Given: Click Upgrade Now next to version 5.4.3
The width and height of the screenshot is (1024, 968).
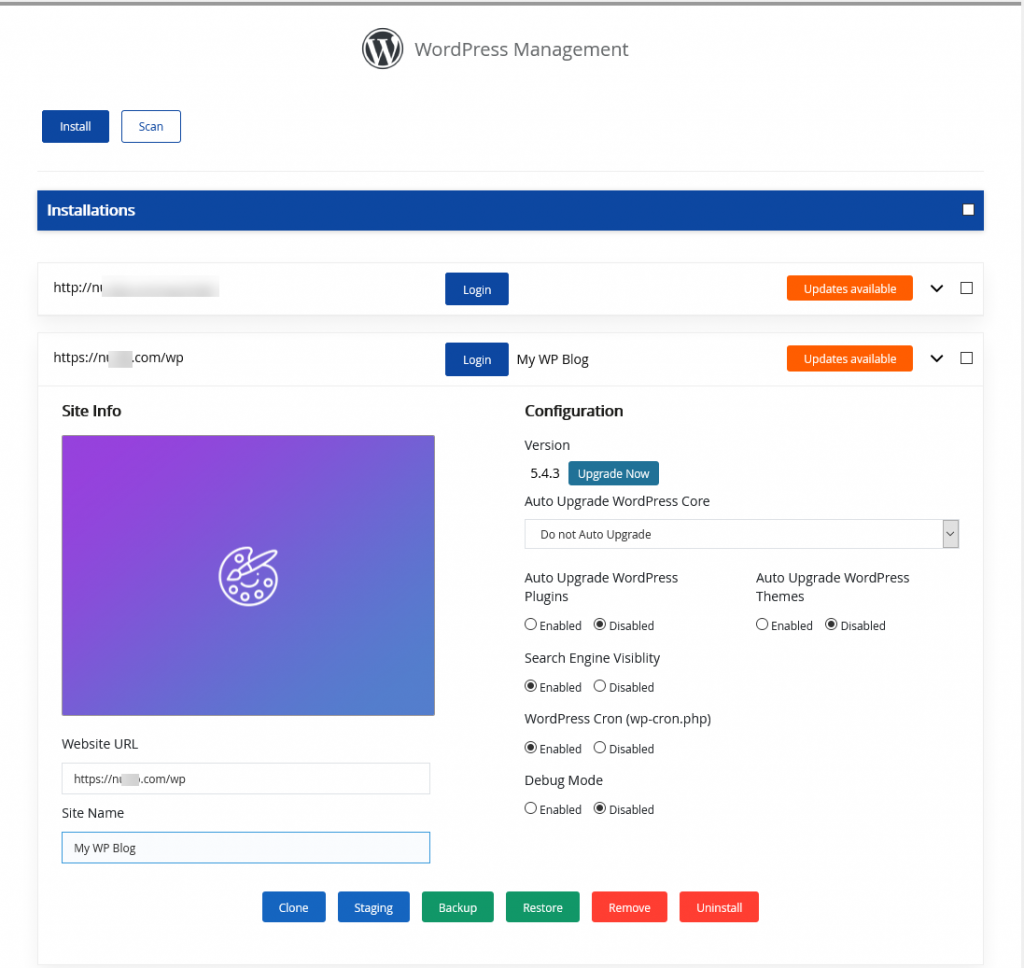Looking at the screenshot, I should [613, 474].
